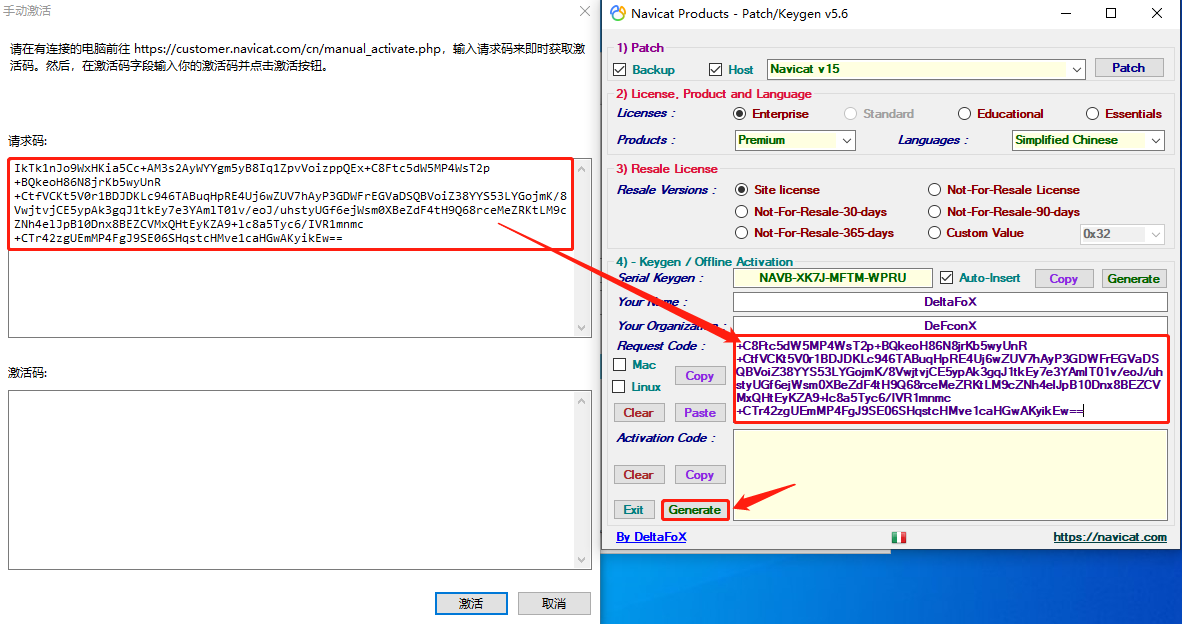Screen dimensions: 1182x624
Task: Toggle the Backup checkbox
Action: point(620,69)
